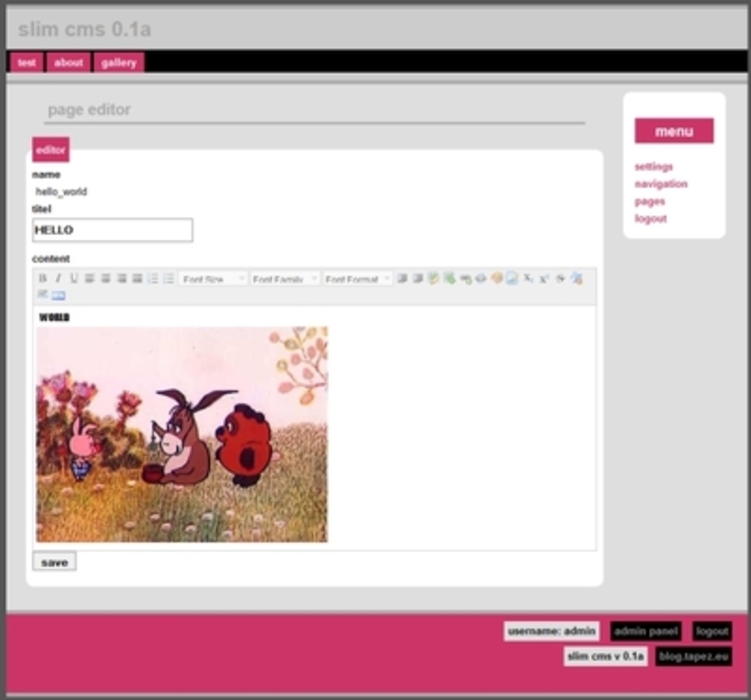The height and width of the screenshot is (700, 751).
Task: Open navigation from the side menu
Action: click(661, 184)
